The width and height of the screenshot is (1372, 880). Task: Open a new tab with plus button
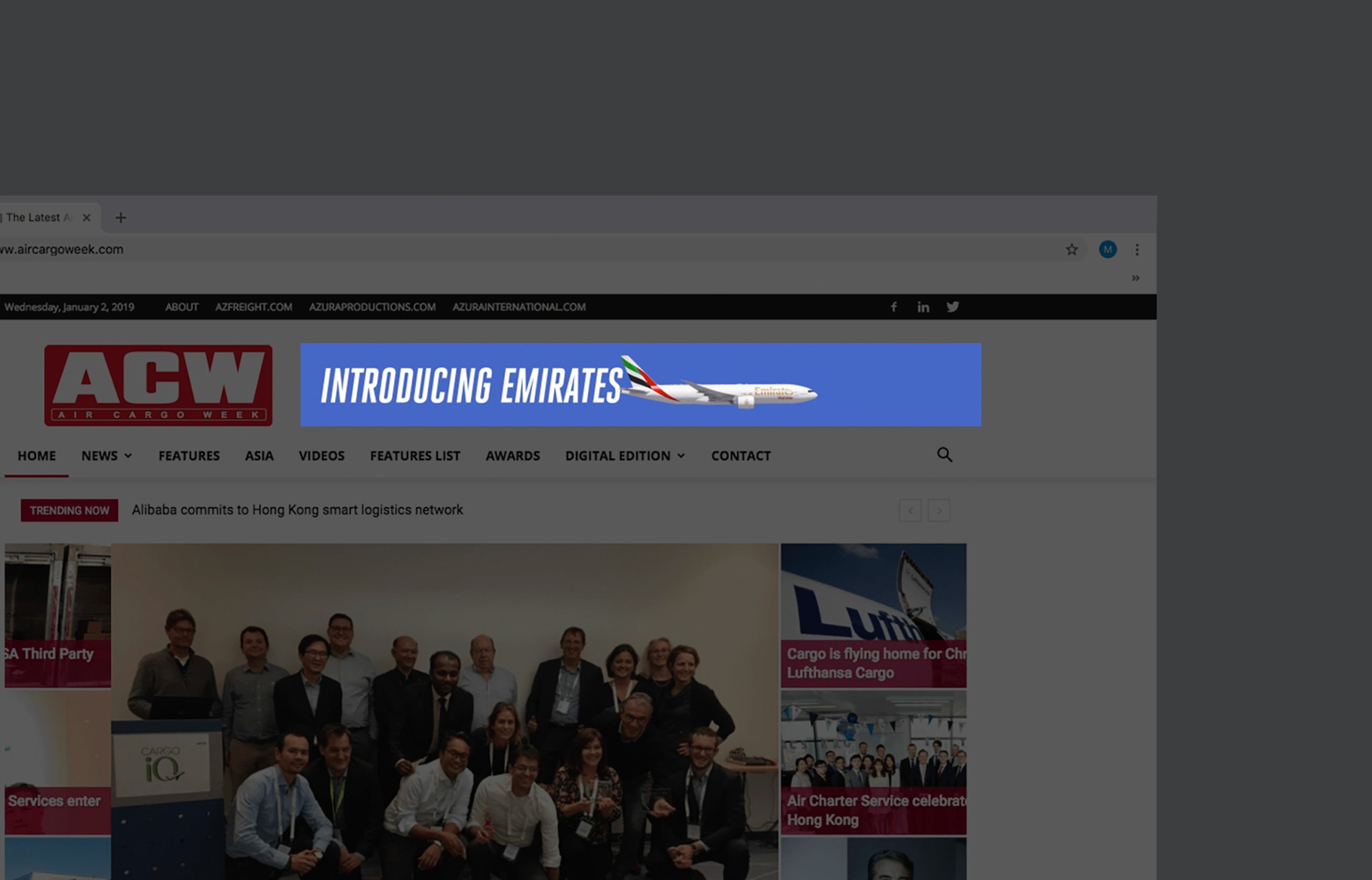[x=121, y=218]
